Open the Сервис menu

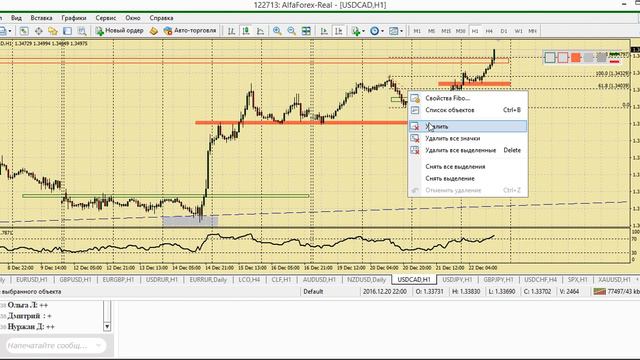(106, 18)
